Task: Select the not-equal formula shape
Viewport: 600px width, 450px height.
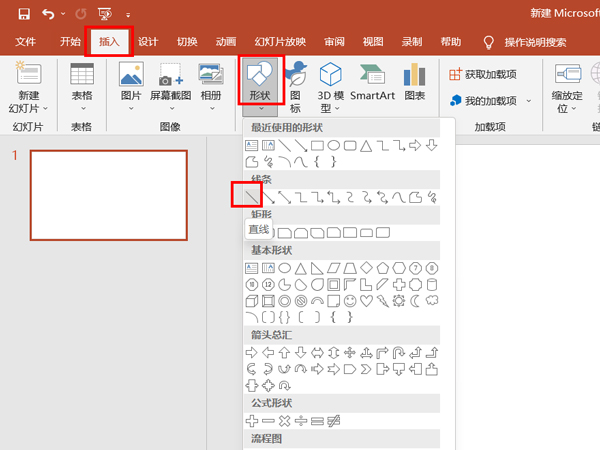Action: [335, 420]
